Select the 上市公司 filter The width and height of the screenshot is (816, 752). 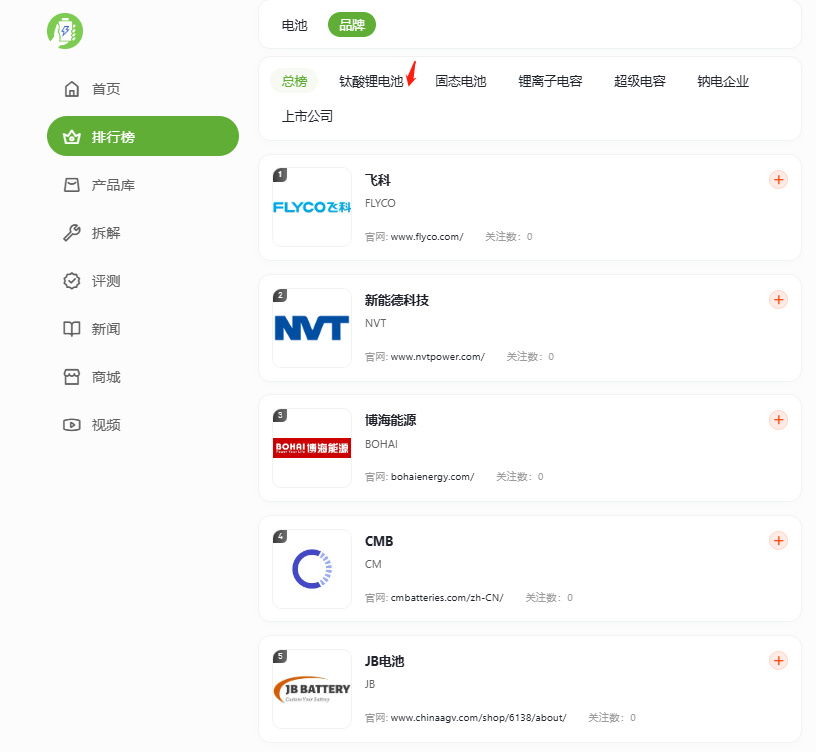pos(307,116)
